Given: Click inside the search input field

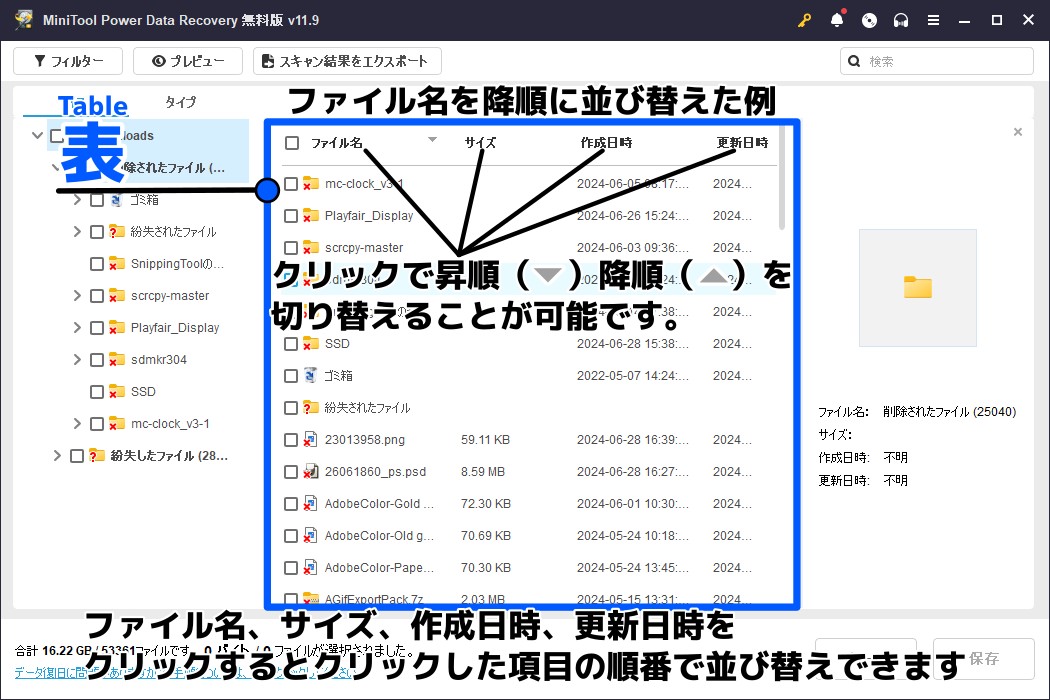Looking at the screenshot, I should coord(930,61).
